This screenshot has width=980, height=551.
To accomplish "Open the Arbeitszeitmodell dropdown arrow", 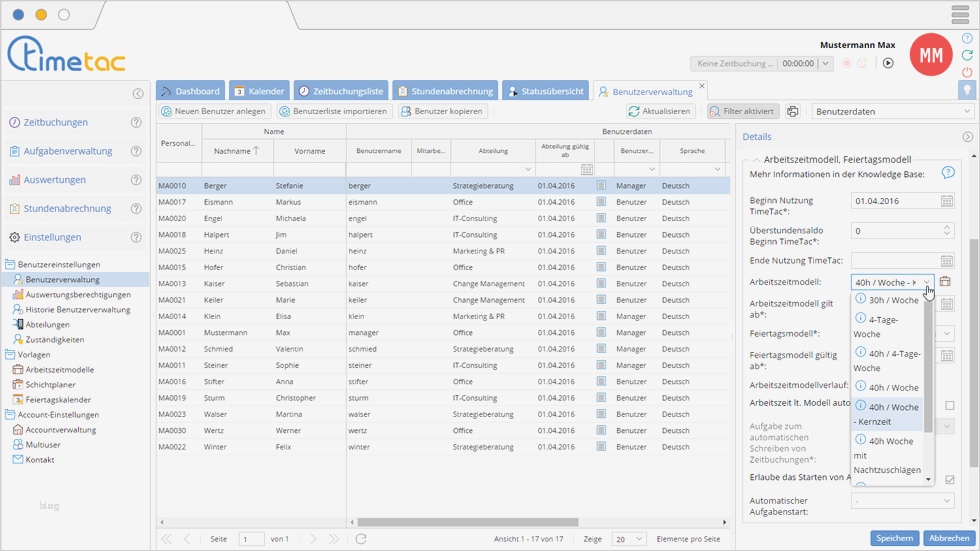I will pos(926,282).
